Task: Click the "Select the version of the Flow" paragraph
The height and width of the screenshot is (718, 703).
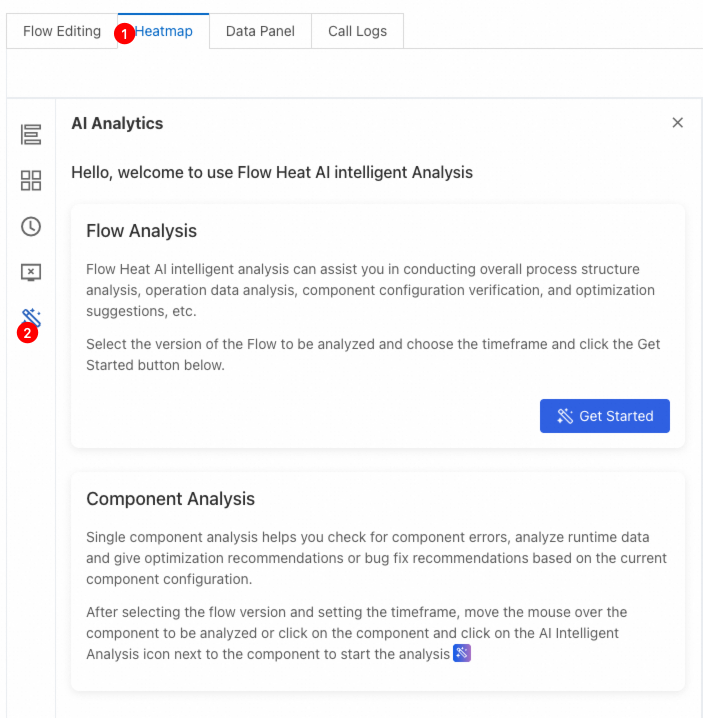Action: 373,353
